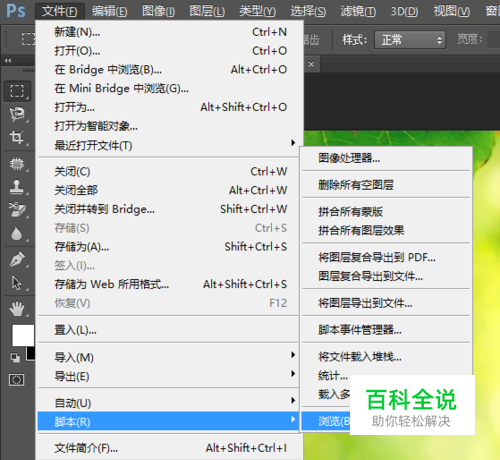Choose 将图层复合导出到 PDF...
The width and height of the screenshot is (500, 460).
[x=386, y=257]
